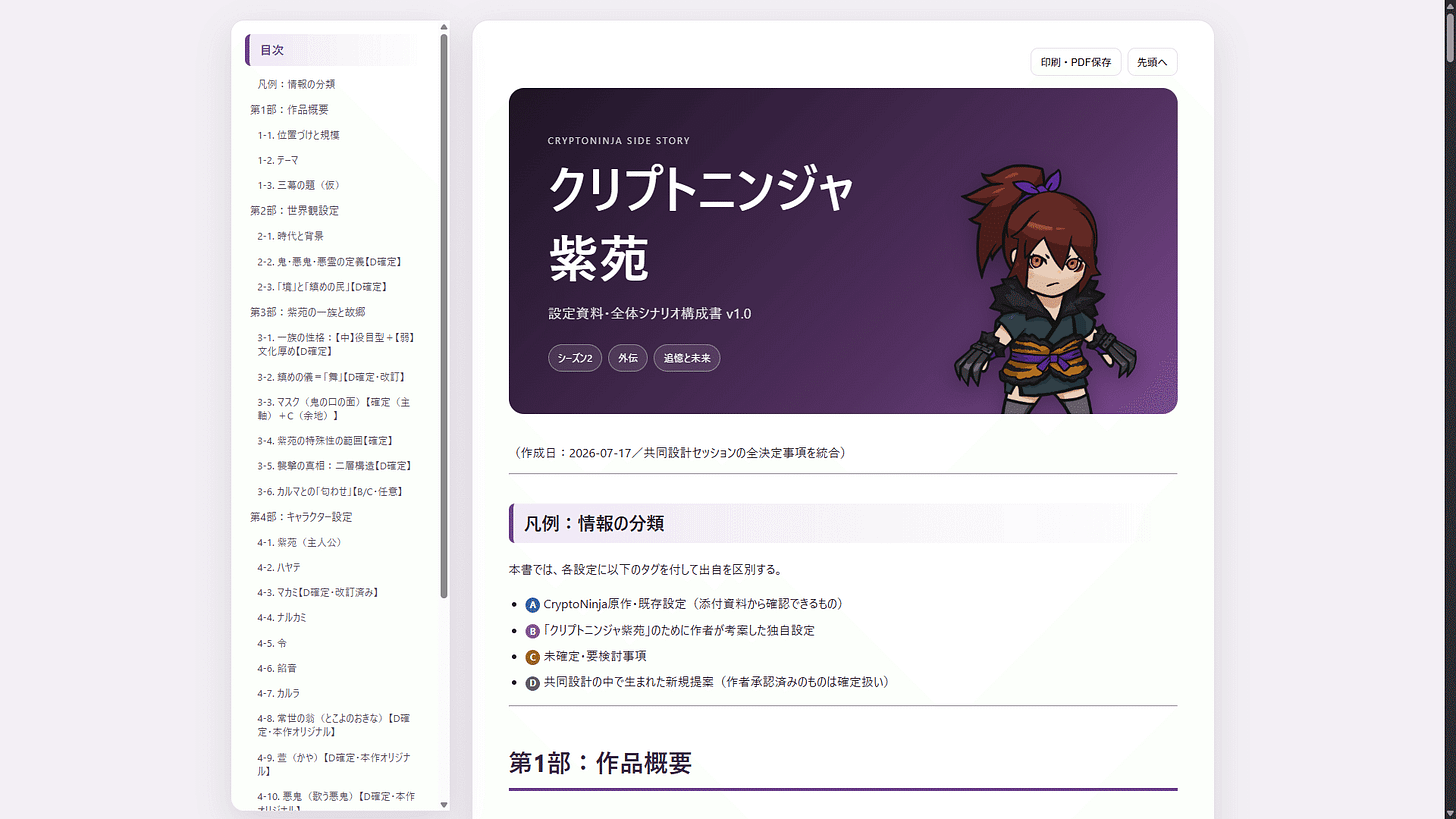Open 4-2. ハヤテ contents link

pos(279,567)
